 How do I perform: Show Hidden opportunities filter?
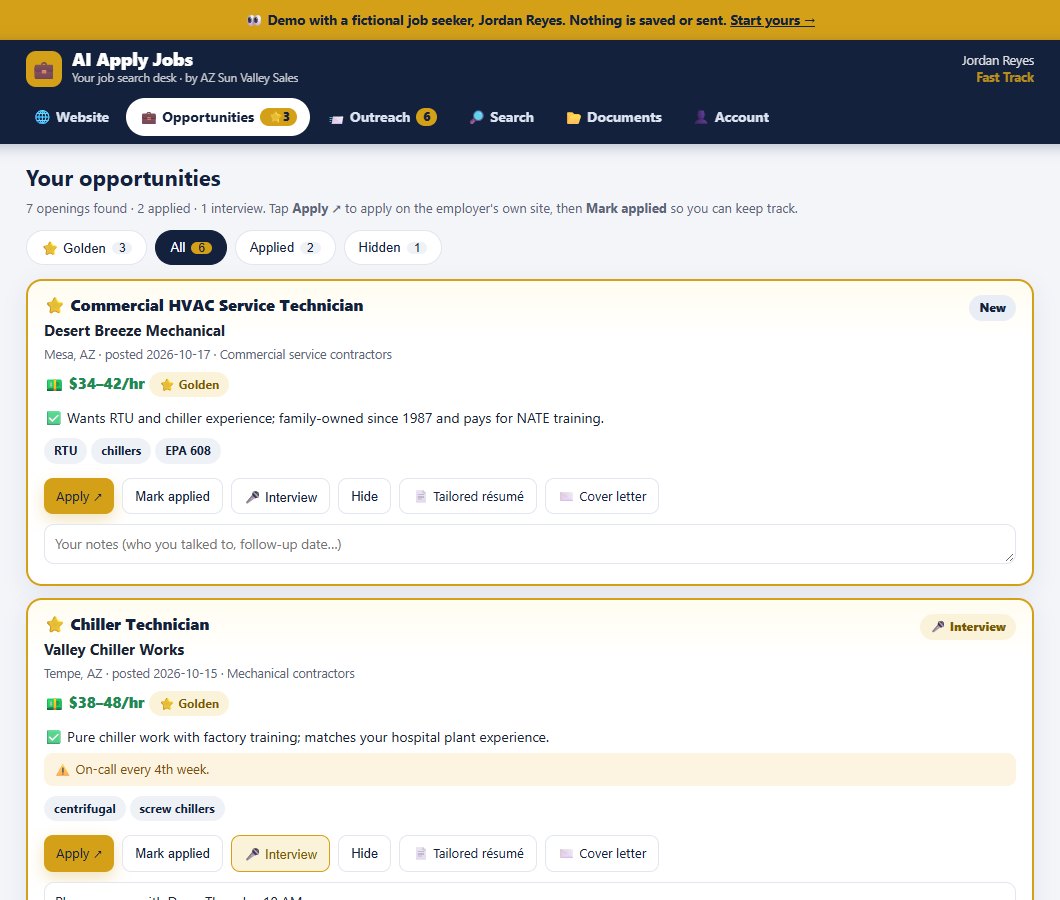(x=393, y=247)
